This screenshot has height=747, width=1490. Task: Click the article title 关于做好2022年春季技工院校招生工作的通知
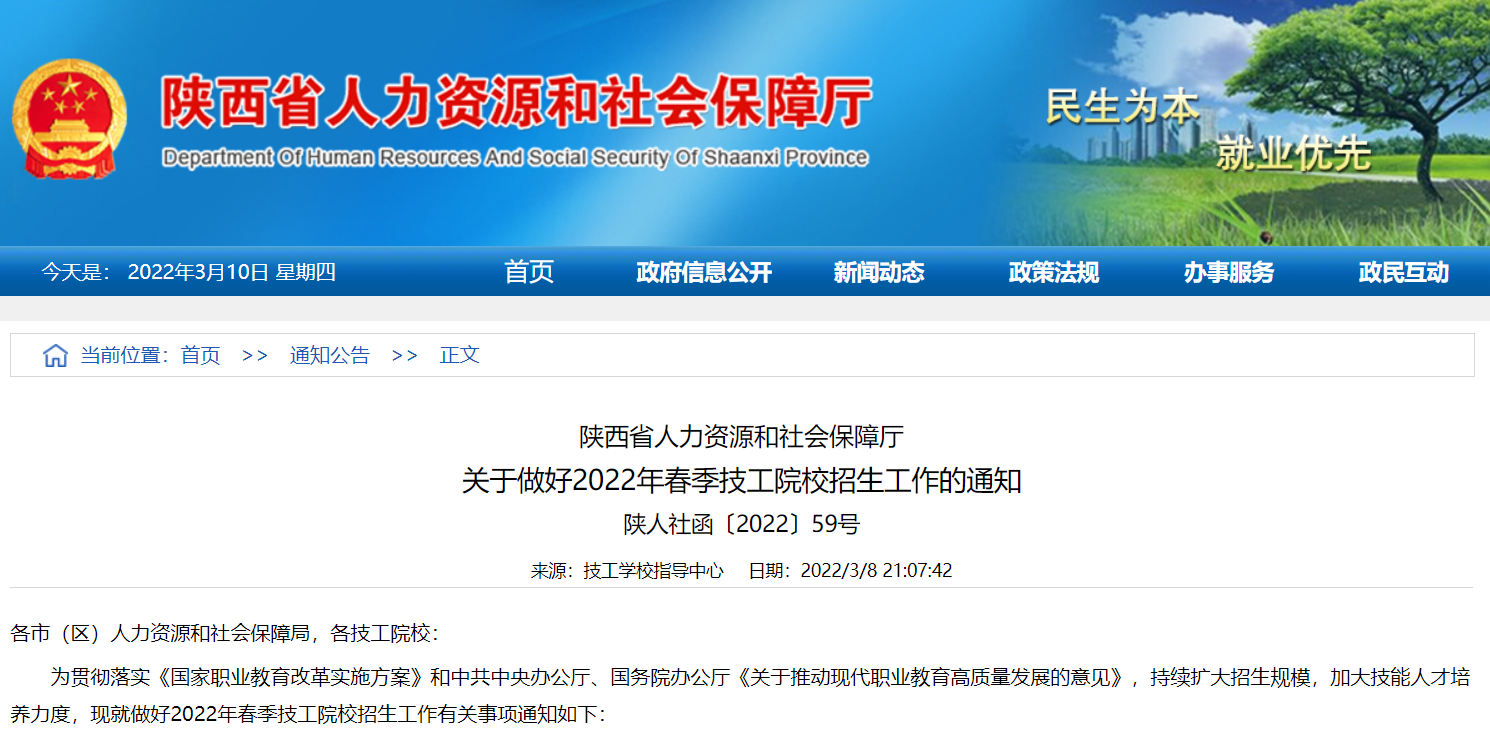(742, 481)
